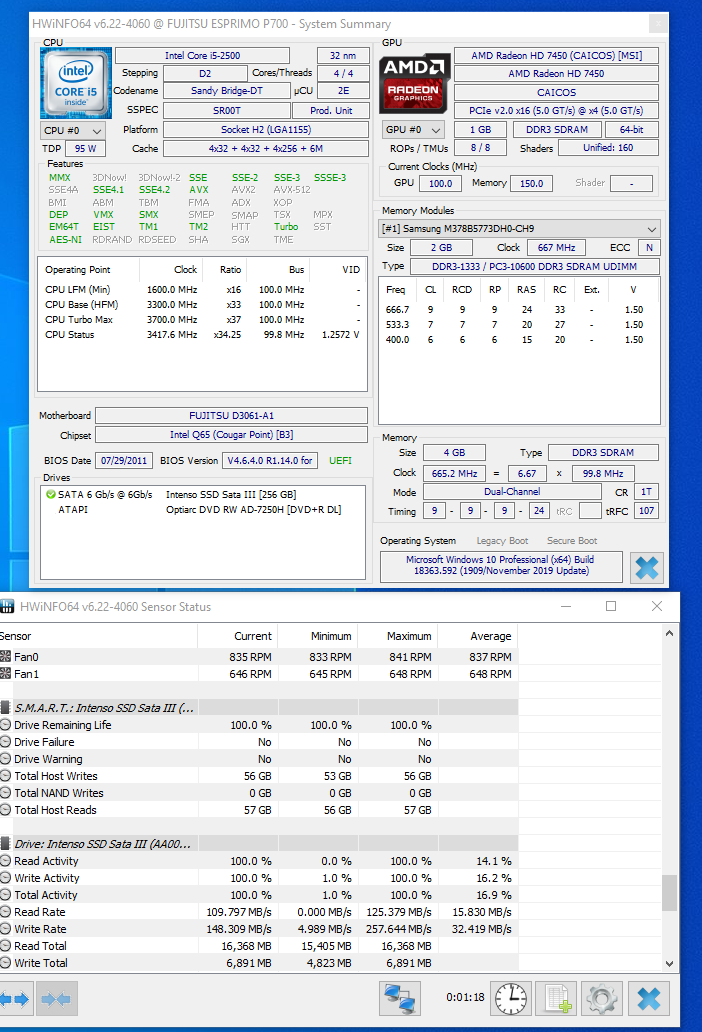702x1032 pixels.
Task: Click the Intel Core i5 logo
Action: pos(76,83)
